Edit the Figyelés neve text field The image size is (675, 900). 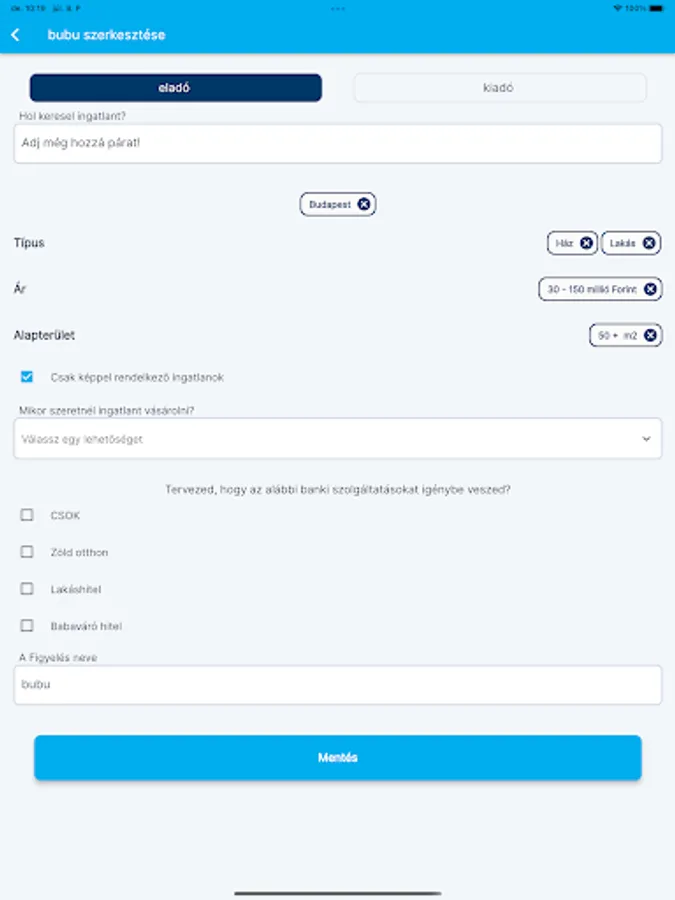click(x=337, y=685)
